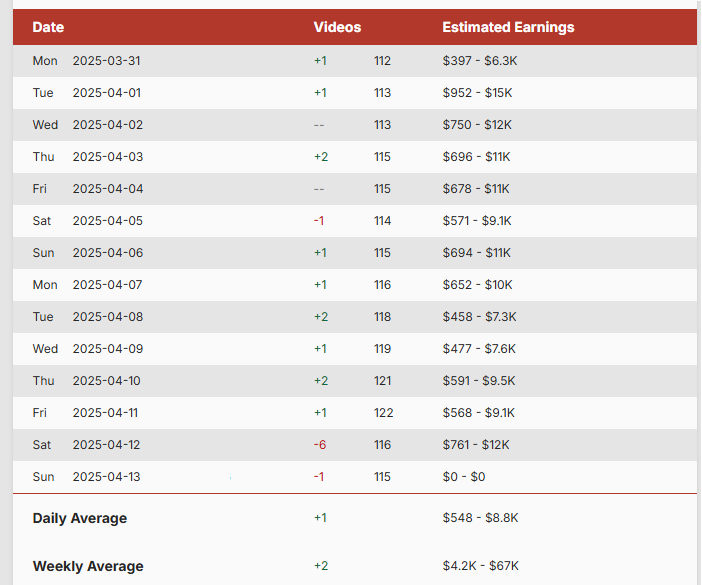Select the 2025-04-04 date cell
Image resolution: width=702 pixels, height=585 pixels.
(107, 189)
